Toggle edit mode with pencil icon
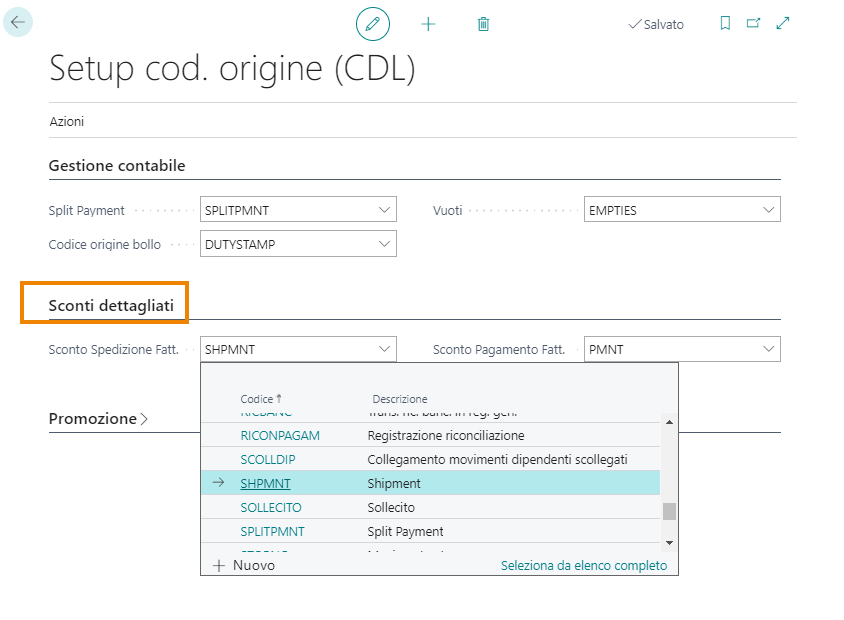844x620 pixels. (x=373, y=24)
